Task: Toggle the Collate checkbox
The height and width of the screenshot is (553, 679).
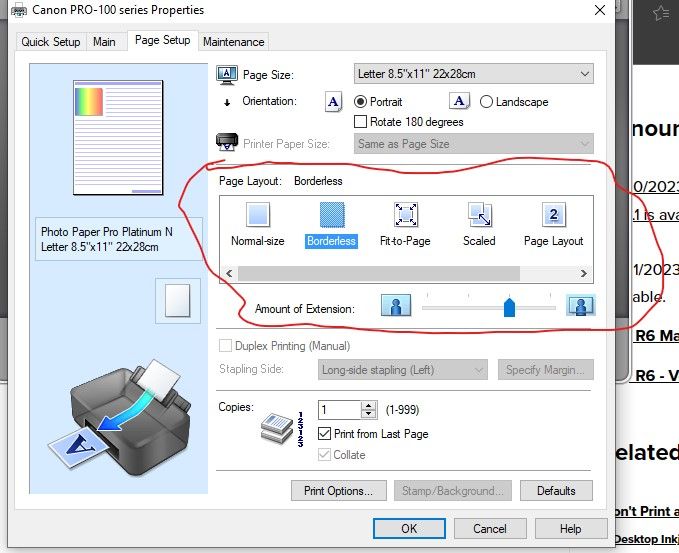Action: (x=324, y=455)
